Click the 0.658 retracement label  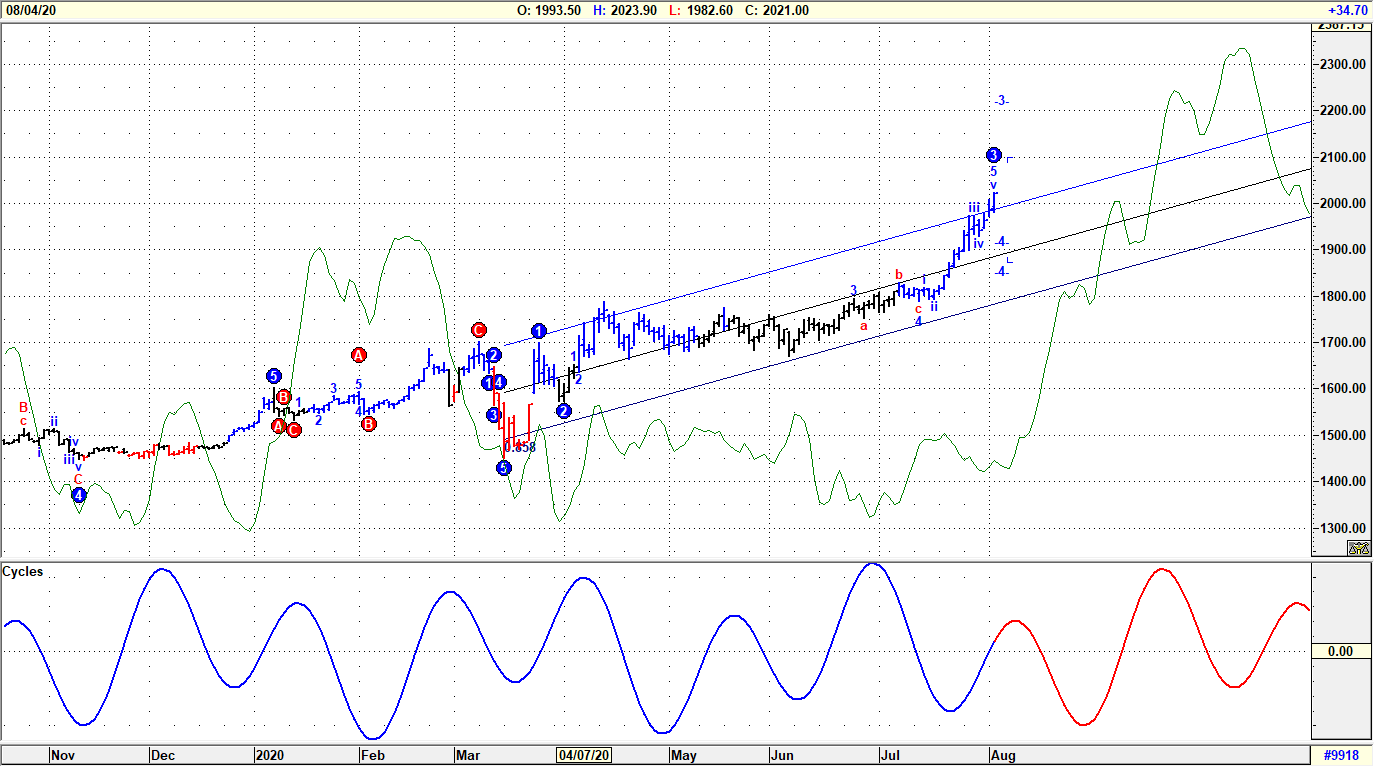click(520, 447)
